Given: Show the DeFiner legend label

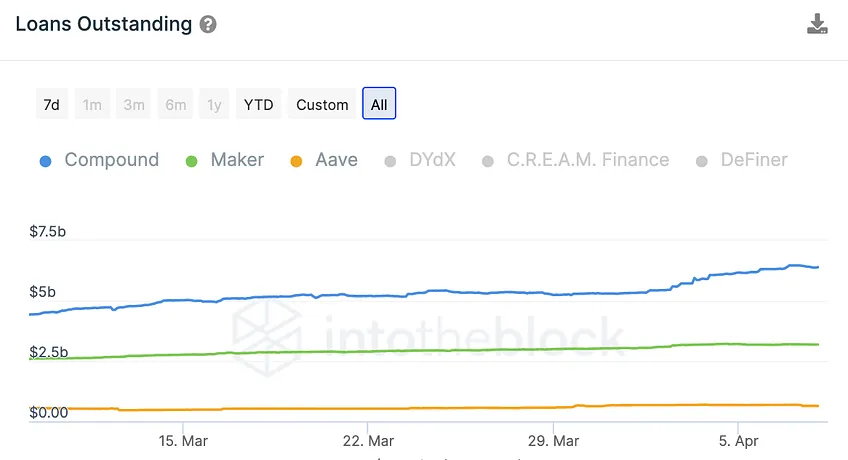Looking at the screenshot, I should (754, 160).
